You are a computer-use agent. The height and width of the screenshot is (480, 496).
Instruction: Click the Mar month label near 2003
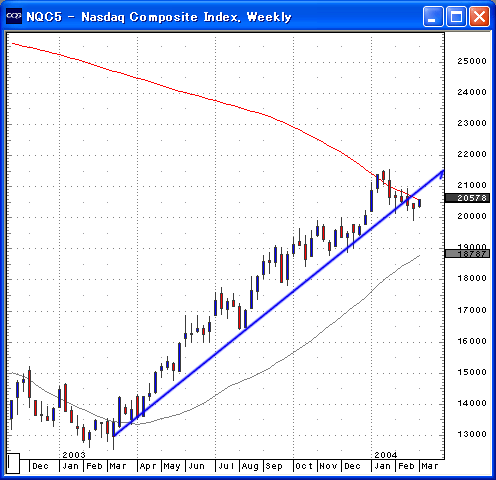click(118, 466)
